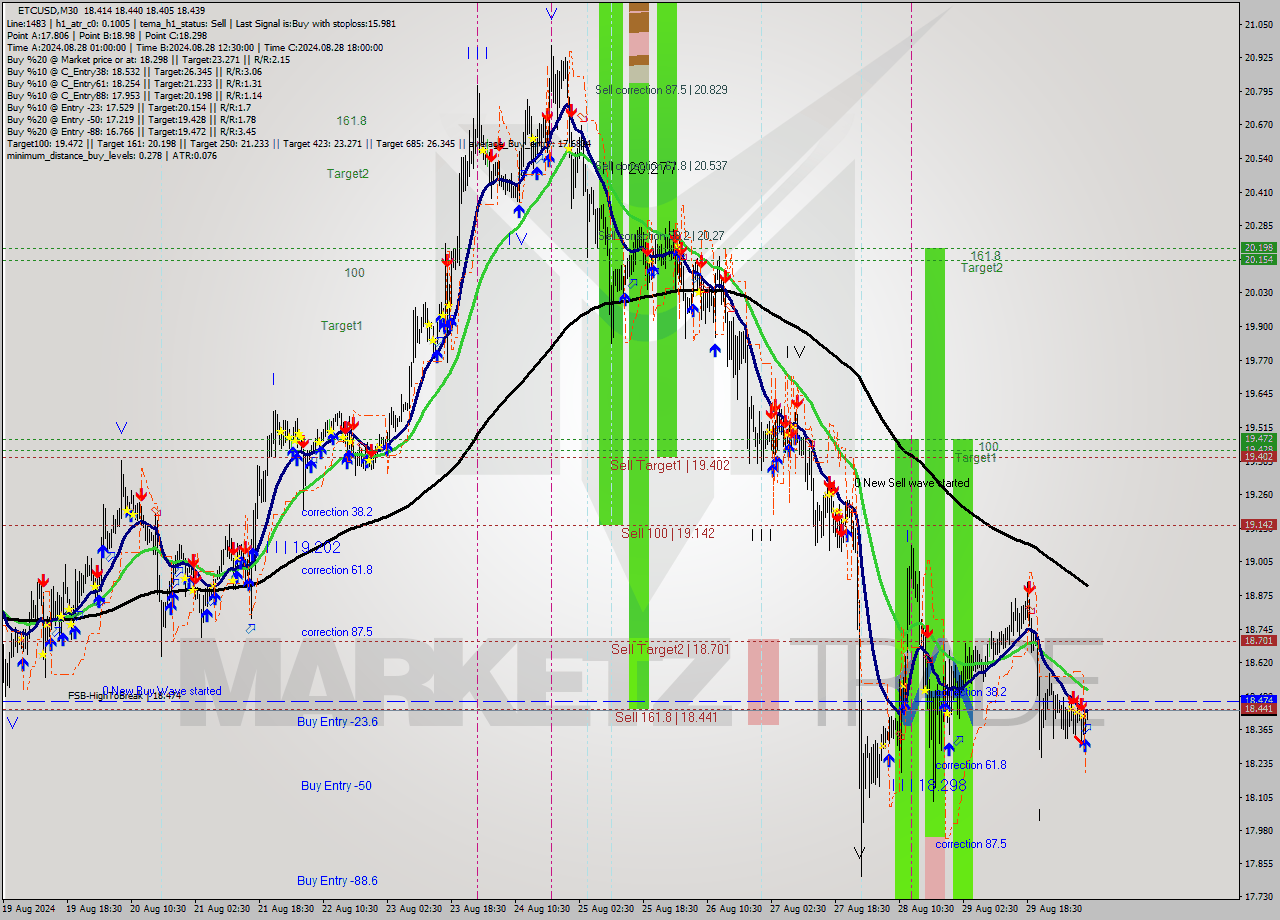This screenshot has height=920, width=1280.
Task: Click the 'Buy Entry -23.6' label
Action: 337,721
